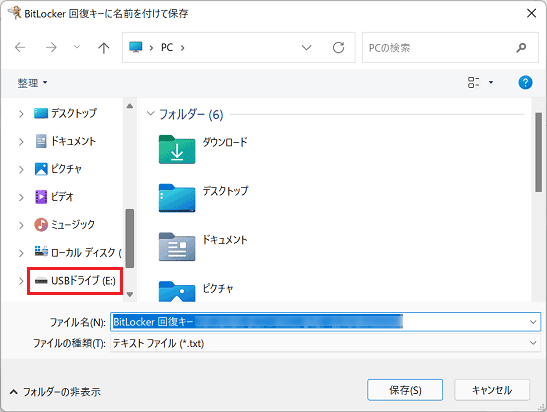Toggle フォルダーの非表示
The image size is (547, 412).
point(55,392)
